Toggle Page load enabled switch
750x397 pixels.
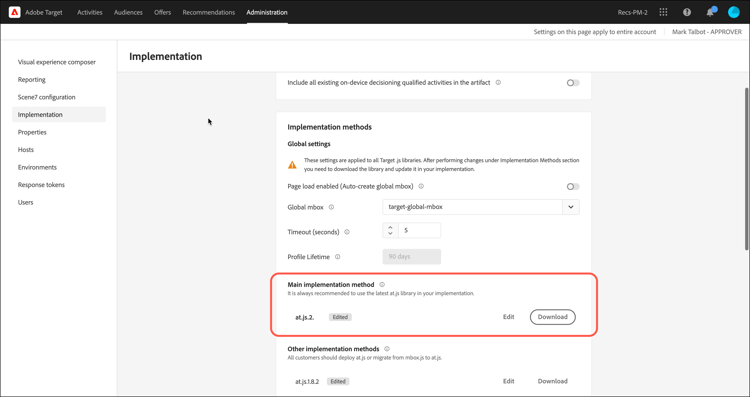tap(573, 187)
